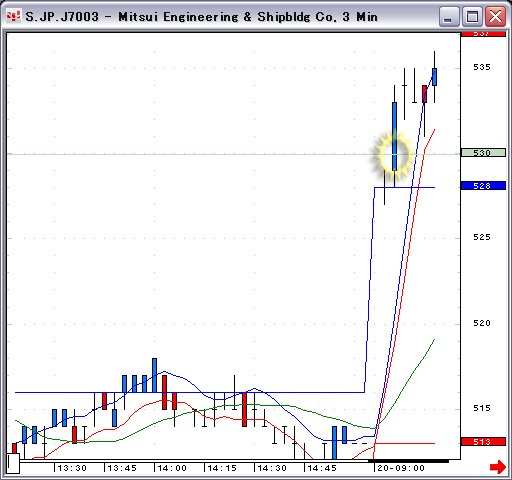Click the 525 price axis value

point(482,237)
